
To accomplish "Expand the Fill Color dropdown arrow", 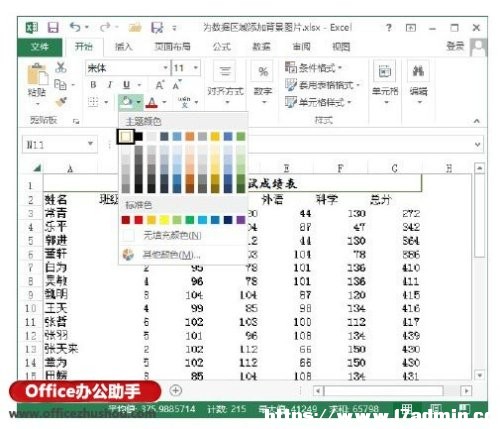I will [138, 102].
